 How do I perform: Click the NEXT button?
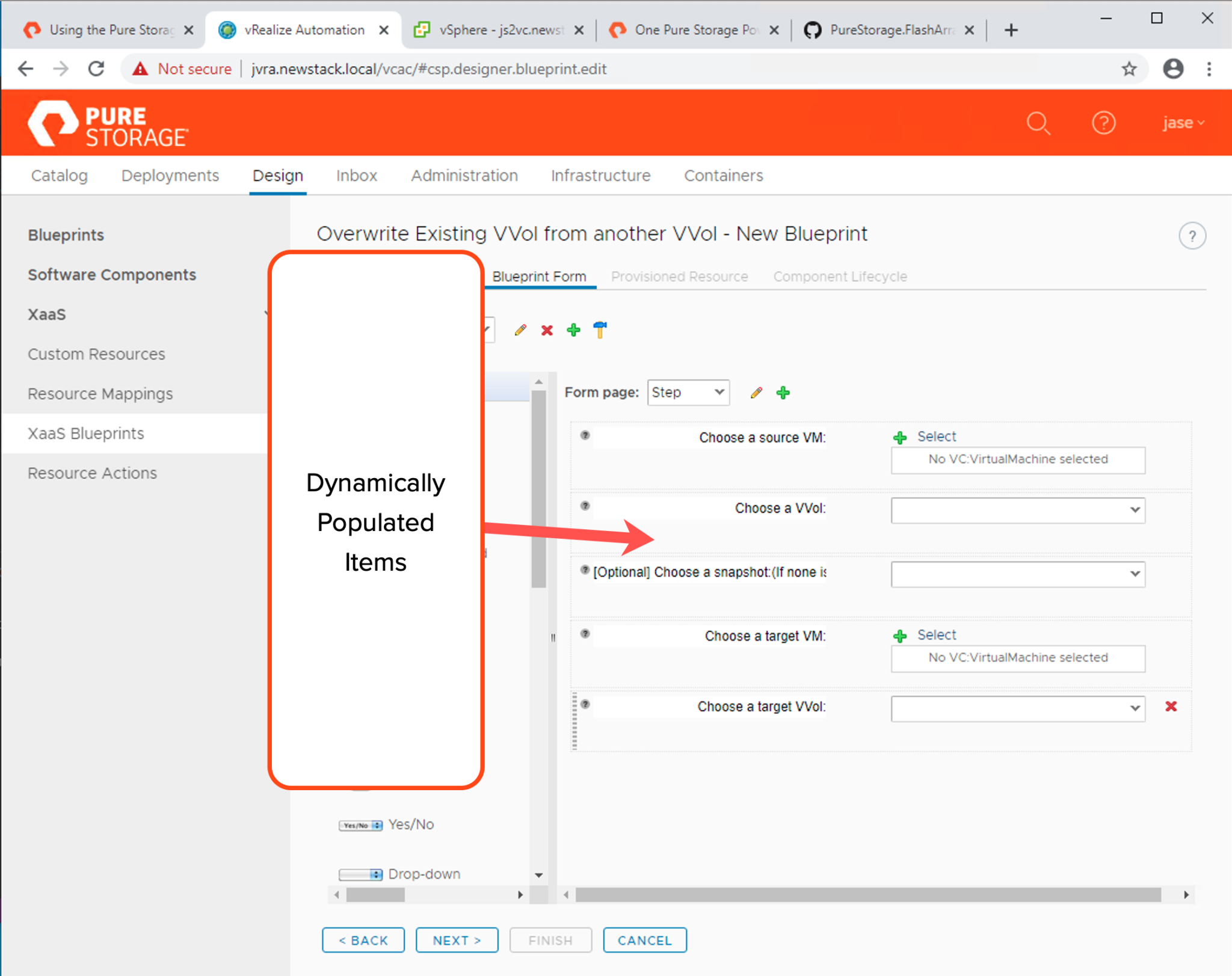(457, 940)
